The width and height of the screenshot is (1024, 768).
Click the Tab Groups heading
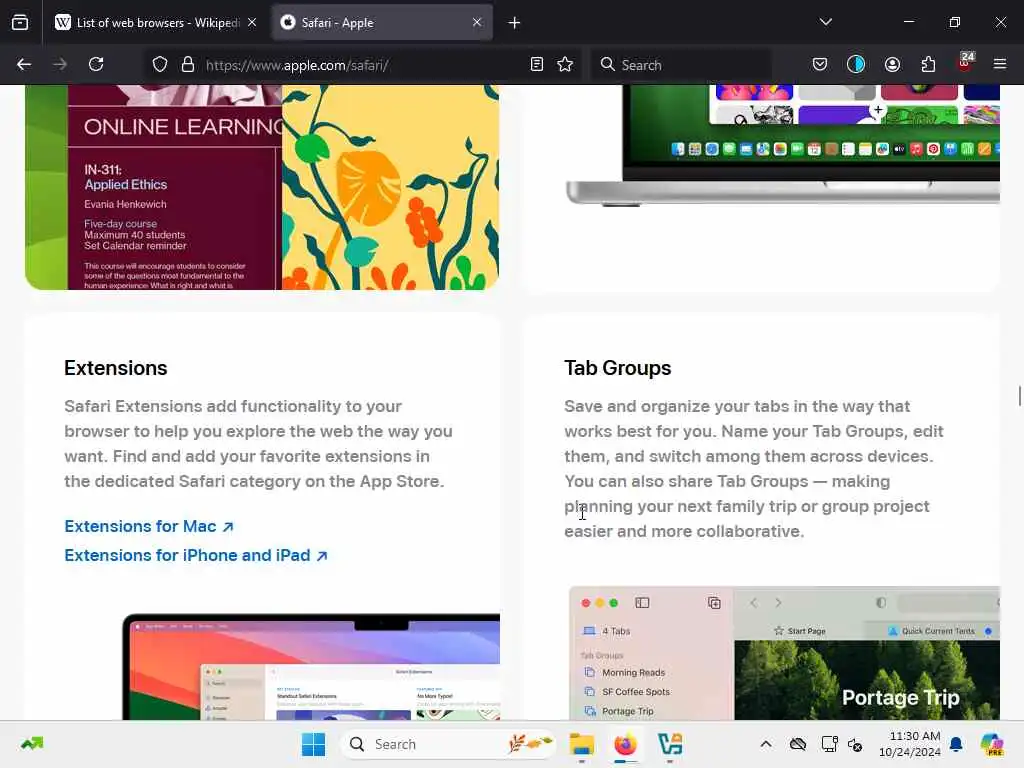[618, 368]
